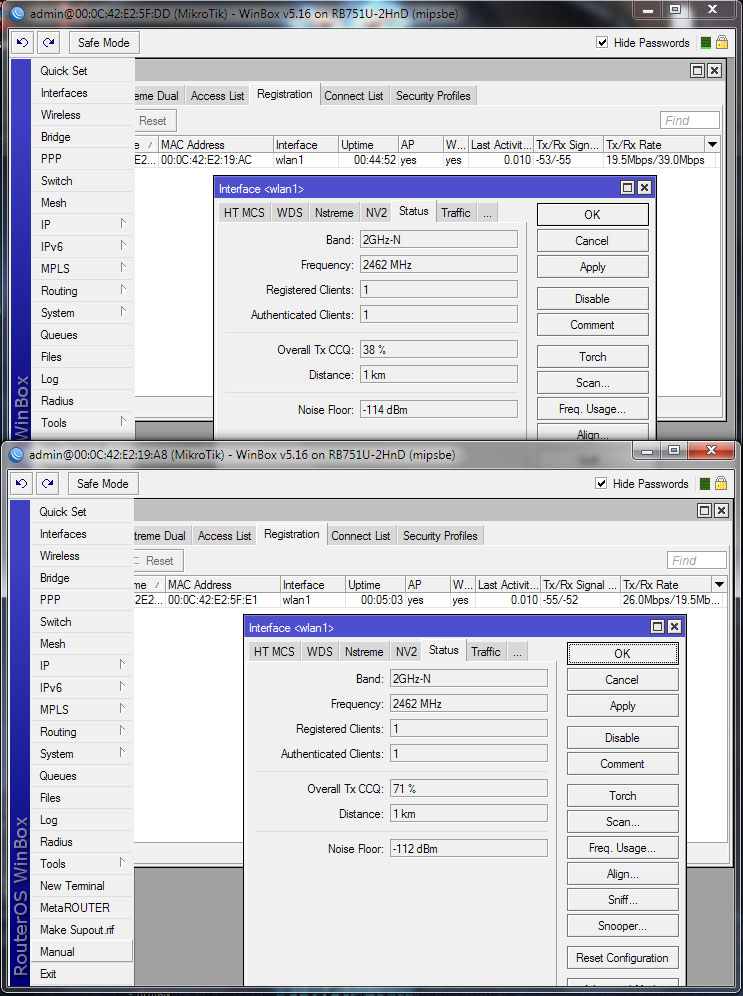743x996 pixels.
Task: Click Disable in bottom wlan1 dialog
Action: (622, 738)
